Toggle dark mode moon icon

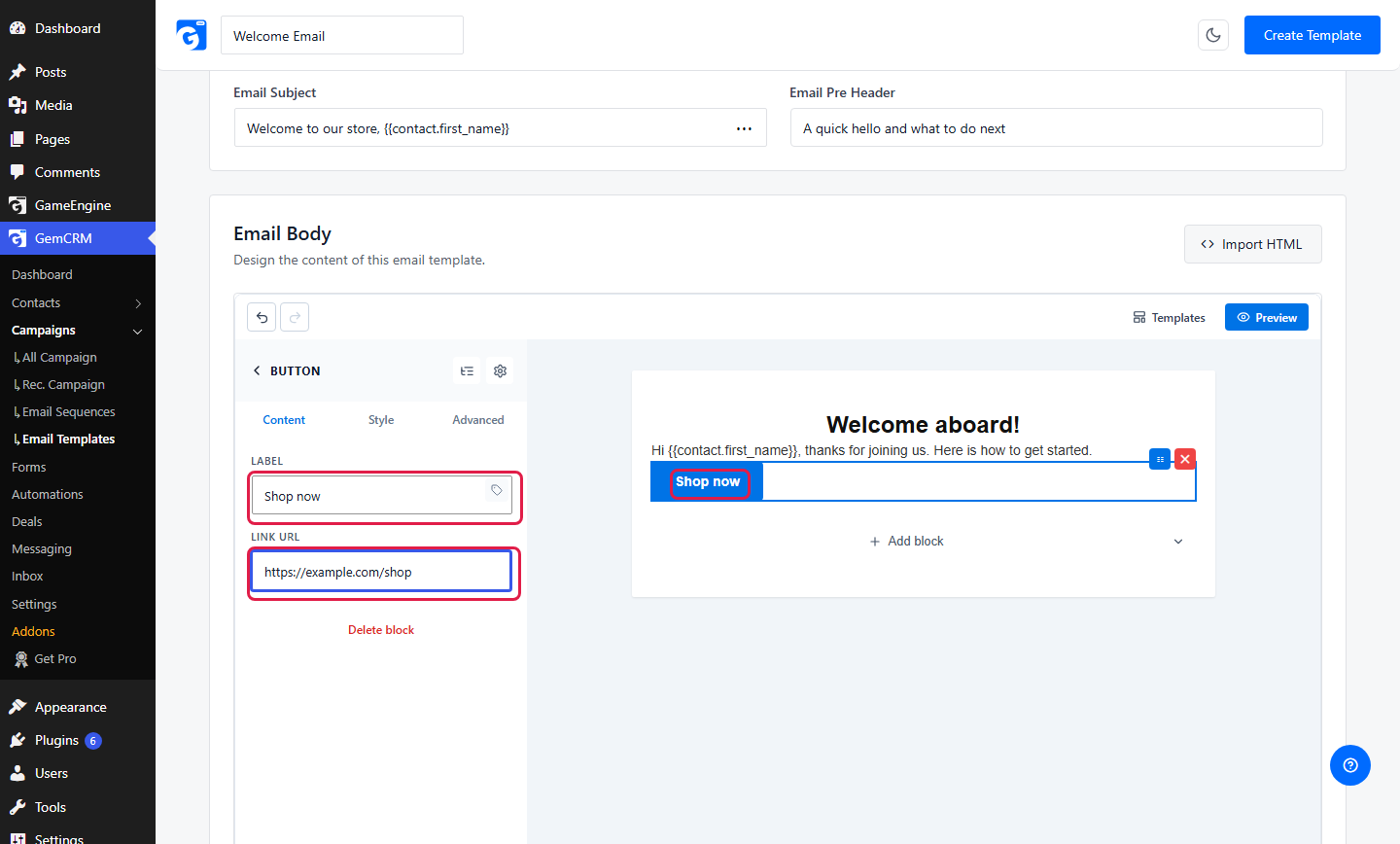coord(1213,35)
